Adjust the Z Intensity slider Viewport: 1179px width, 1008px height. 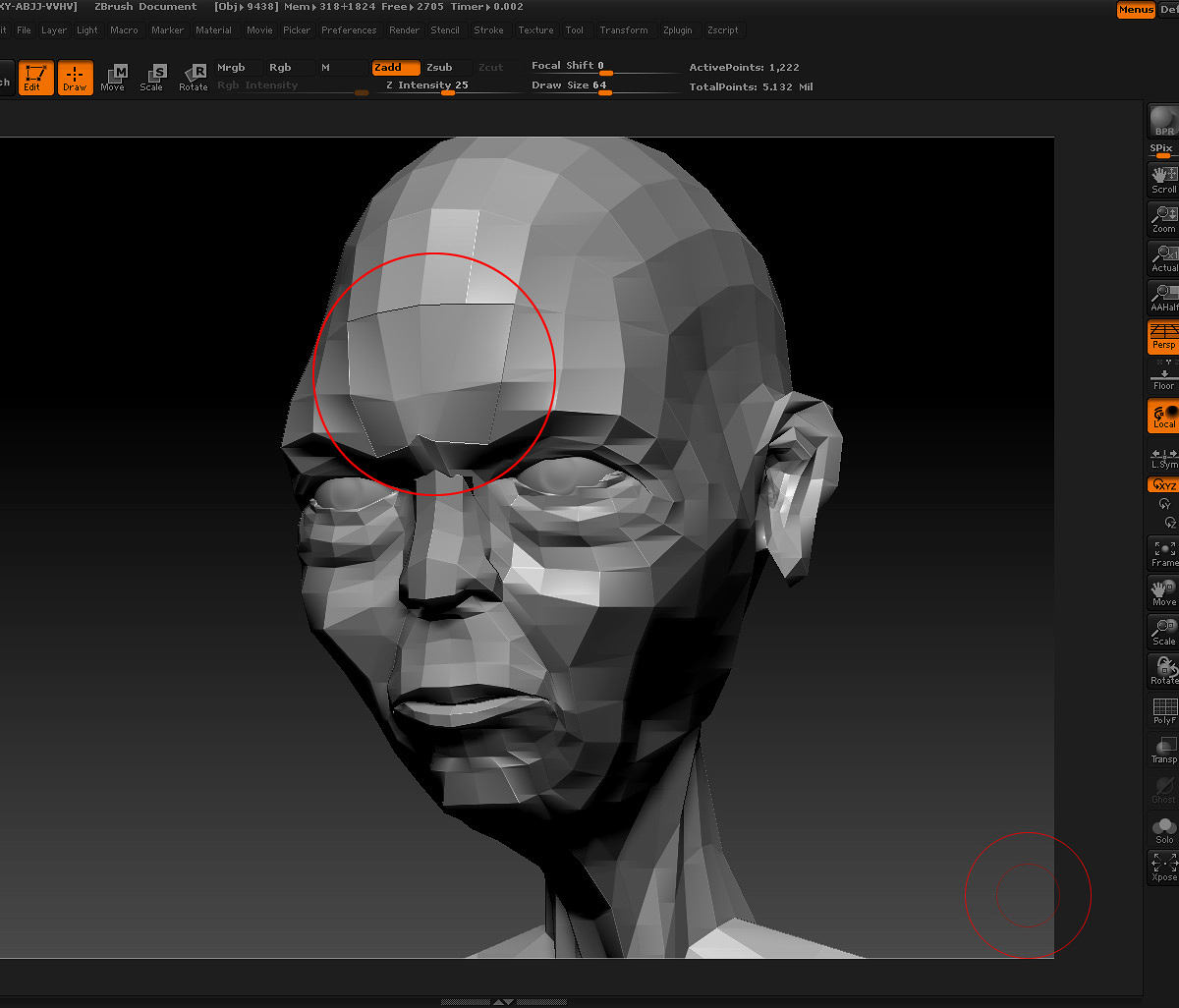coord(447,86)
